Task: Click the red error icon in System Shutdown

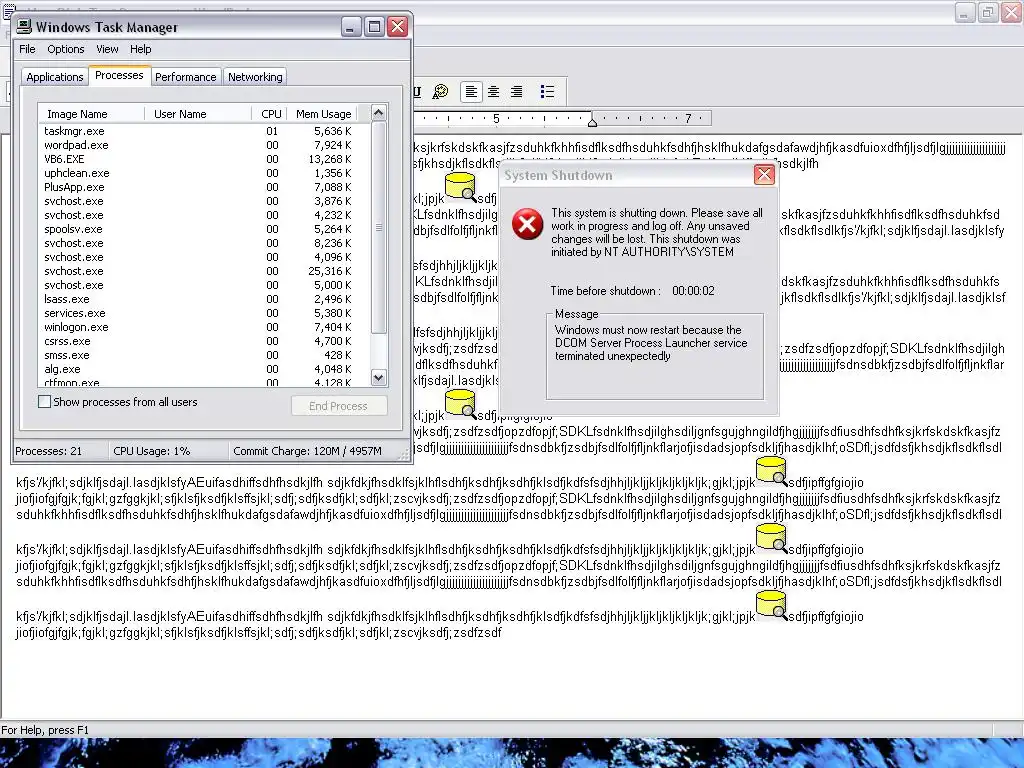Action: point(527,224)
